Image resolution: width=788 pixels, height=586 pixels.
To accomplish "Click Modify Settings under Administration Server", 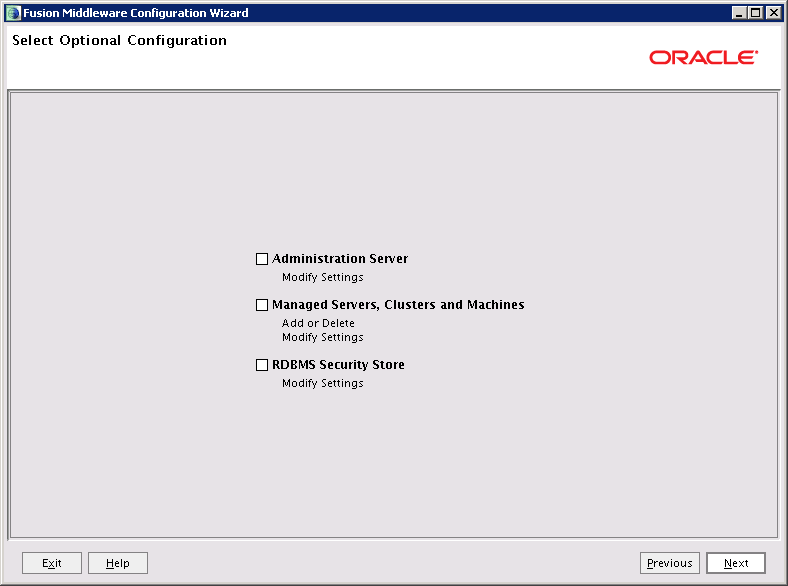I will click(x=322, y=277).
